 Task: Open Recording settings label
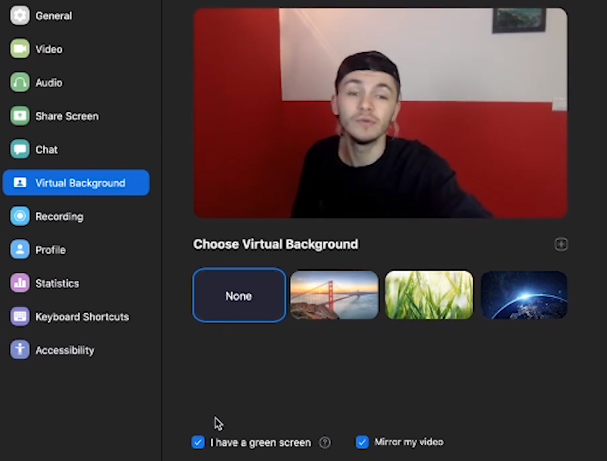point(59,216)
